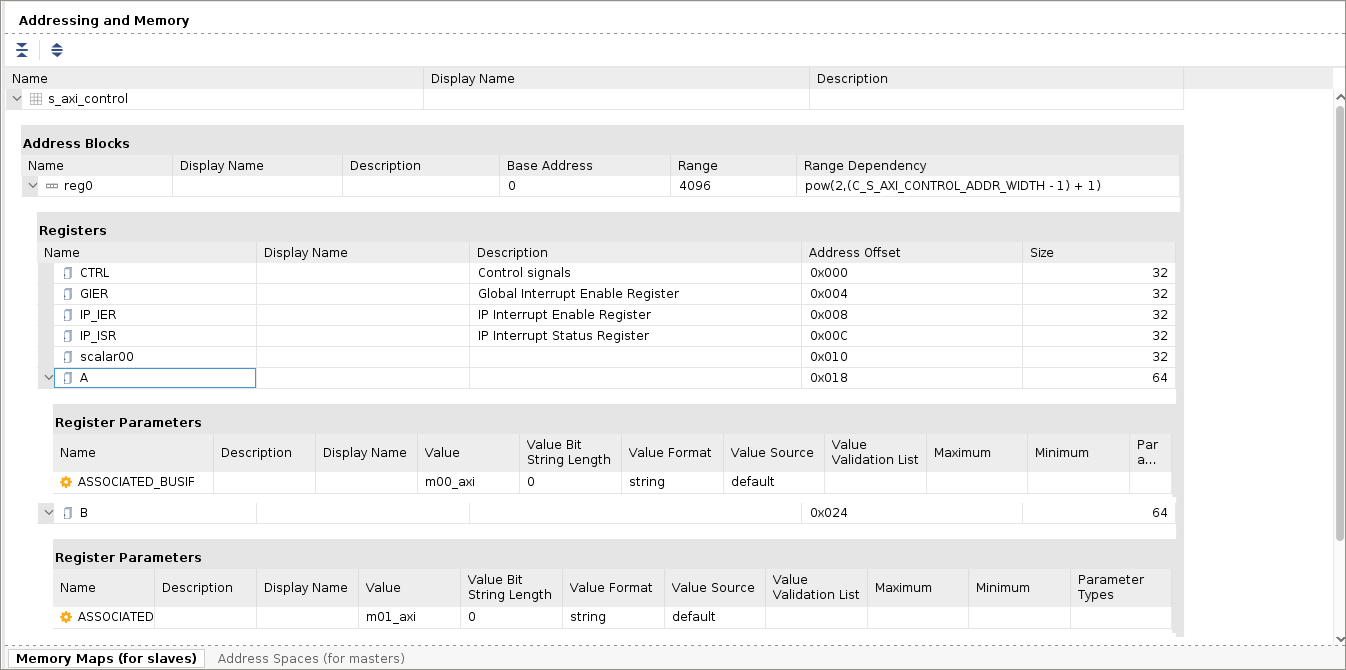Collapse register B parameters
1346x670 pixels.
(x=48, y=513)
